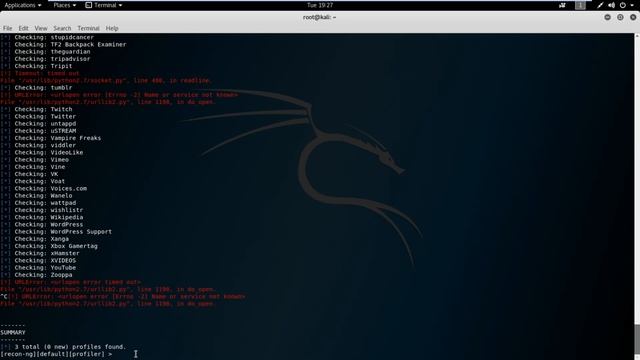The image size is (640, 360).
Task: Click the recon-ng profiler prompt line
Action: click(x=56, y=354)
